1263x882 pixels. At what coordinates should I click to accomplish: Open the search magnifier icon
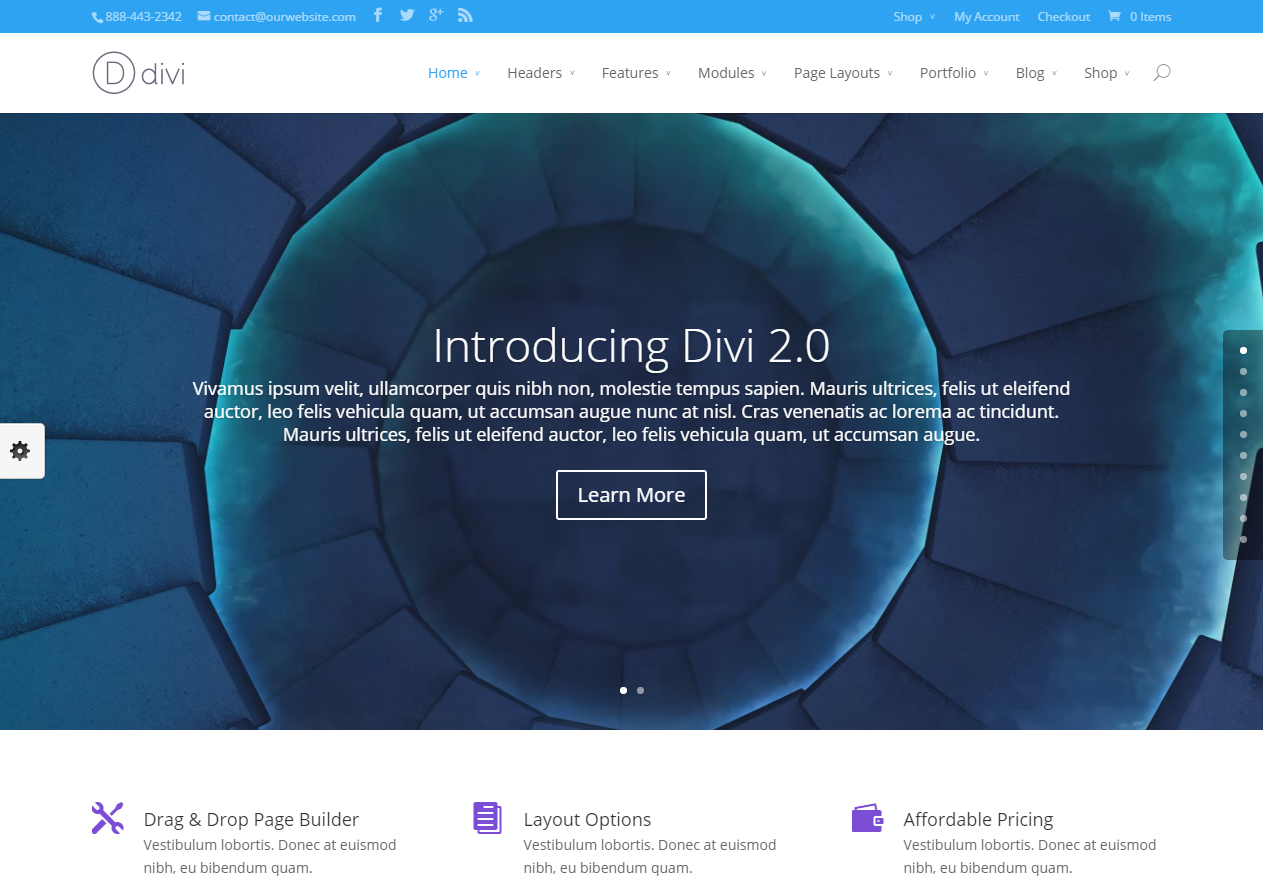click(x=1161, y=72)
